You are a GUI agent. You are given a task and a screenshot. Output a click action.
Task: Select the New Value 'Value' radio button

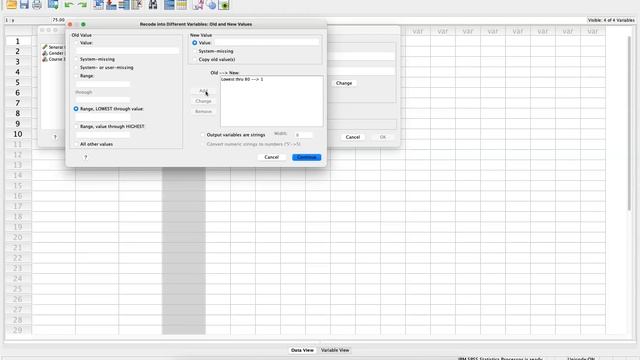(x=195, y=43)
